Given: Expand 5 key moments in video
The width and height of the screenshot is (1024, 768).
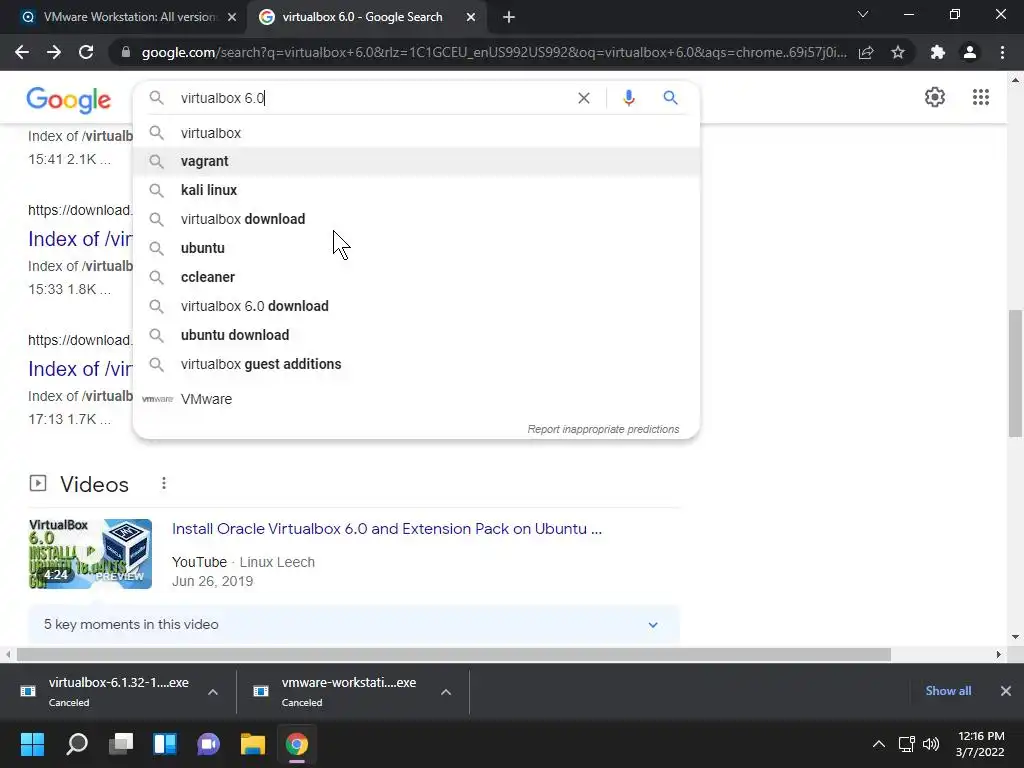Looking at the screenshot, I should pos(353,624).
